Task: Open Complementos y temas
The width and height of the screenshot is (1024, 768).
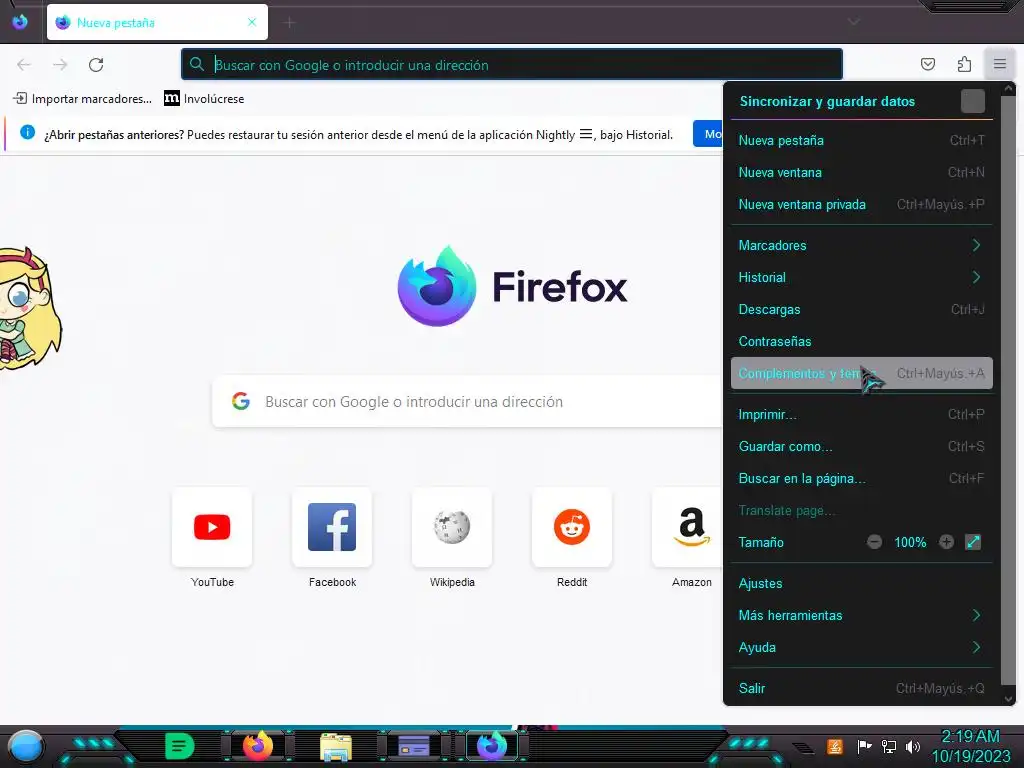Action: coord(861,374)
